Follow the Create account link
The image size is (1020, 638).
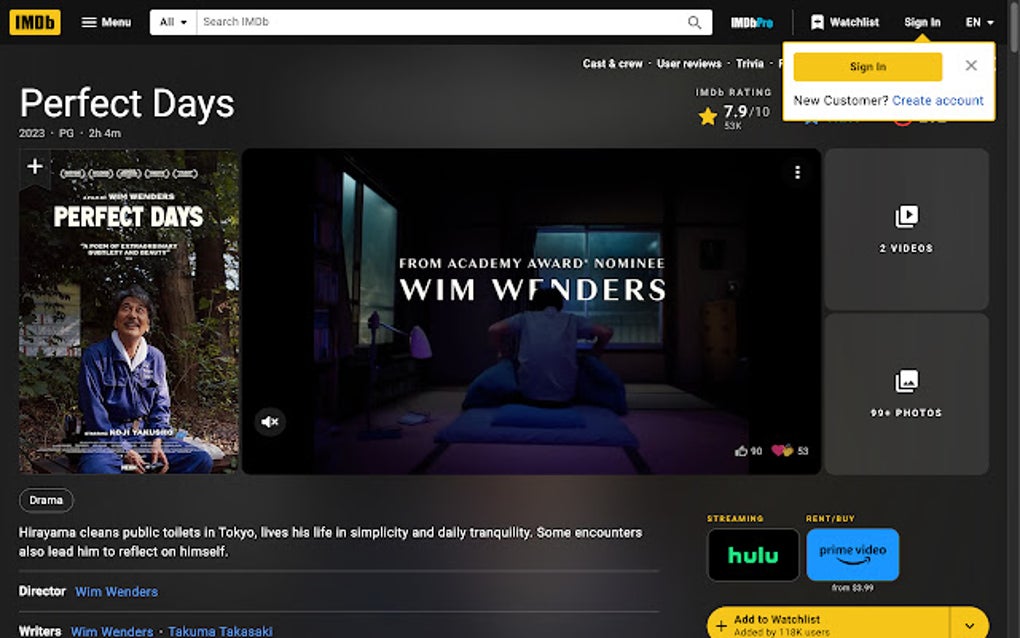point(937,101)
